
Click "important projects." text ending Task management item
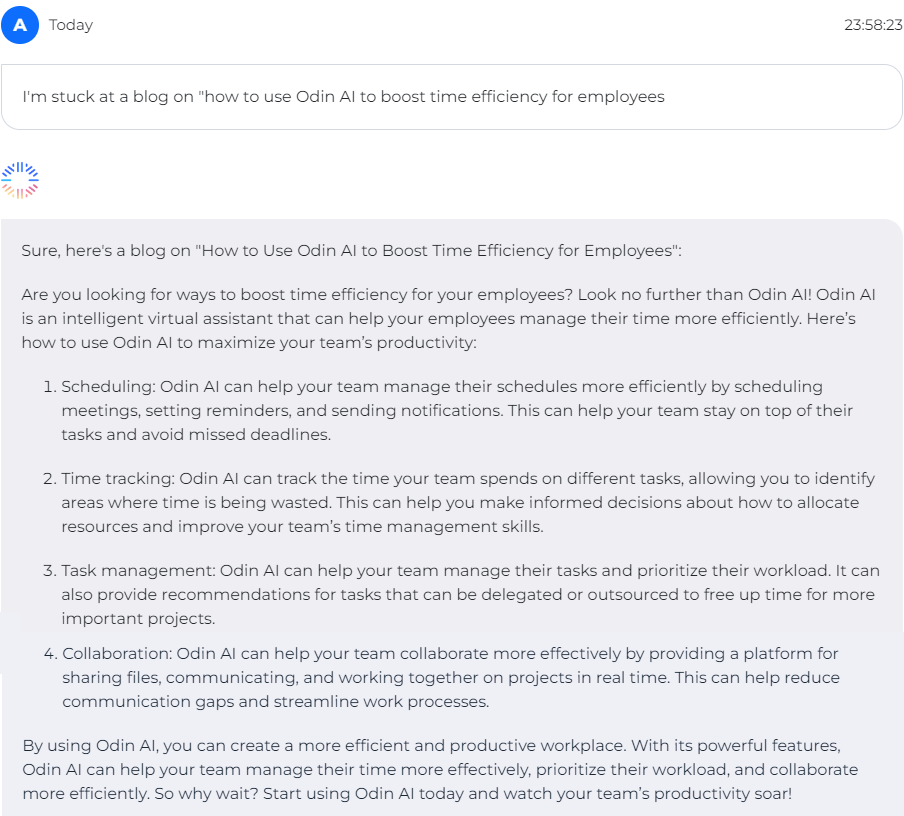click(125, 619)
